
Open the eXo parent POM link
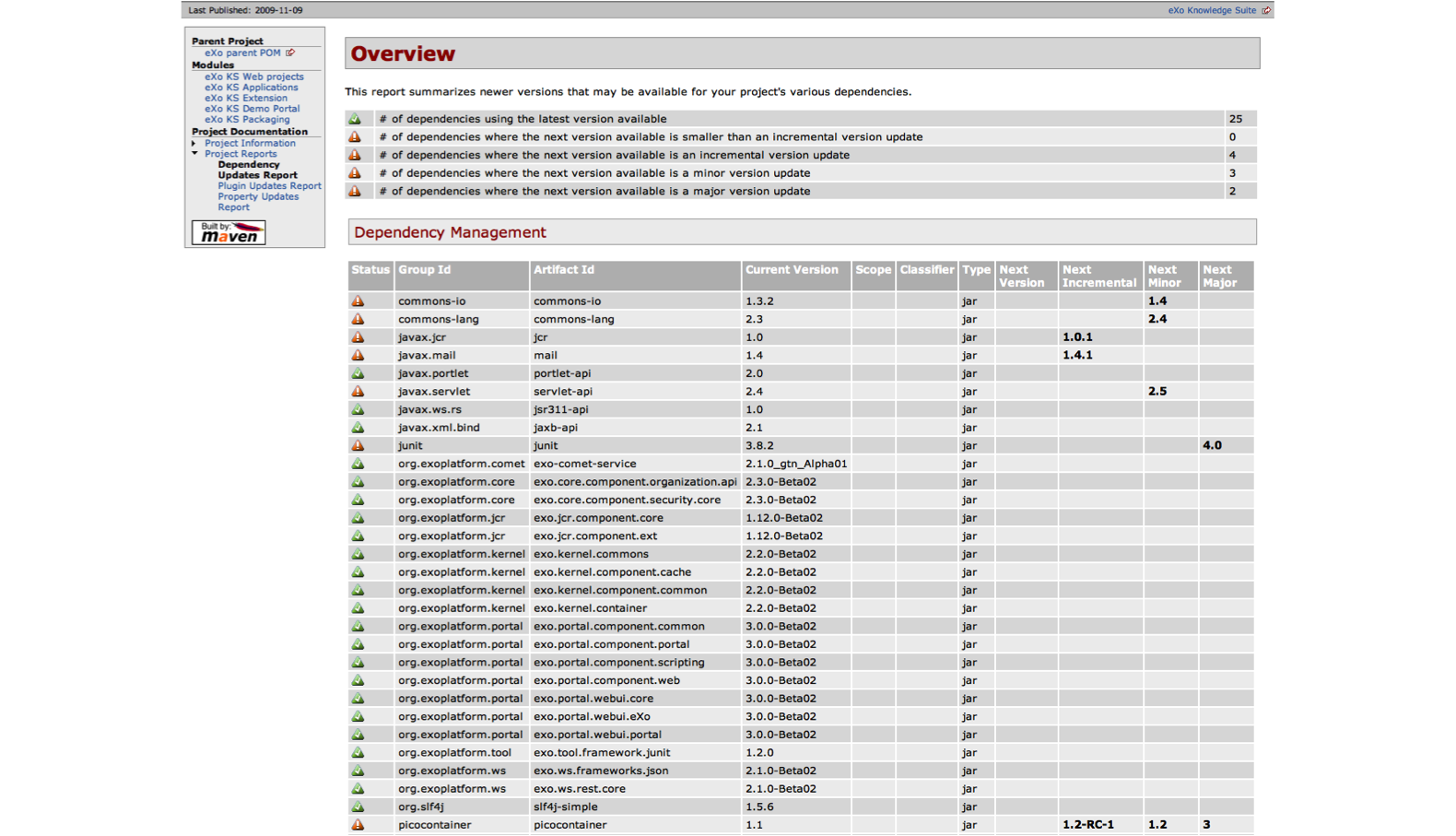tap(242, 53)
